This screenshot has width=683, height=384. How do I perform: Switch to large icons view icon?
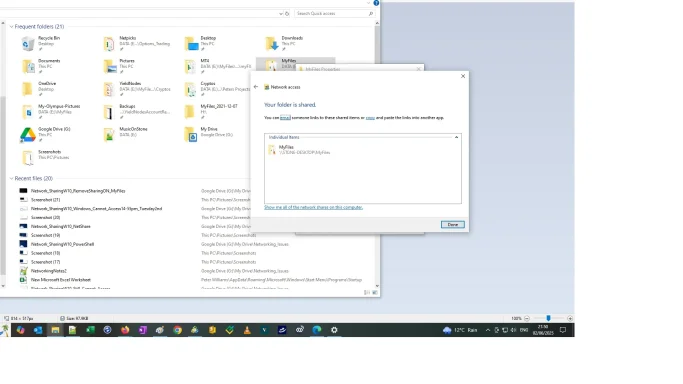(x=375, y=293)
